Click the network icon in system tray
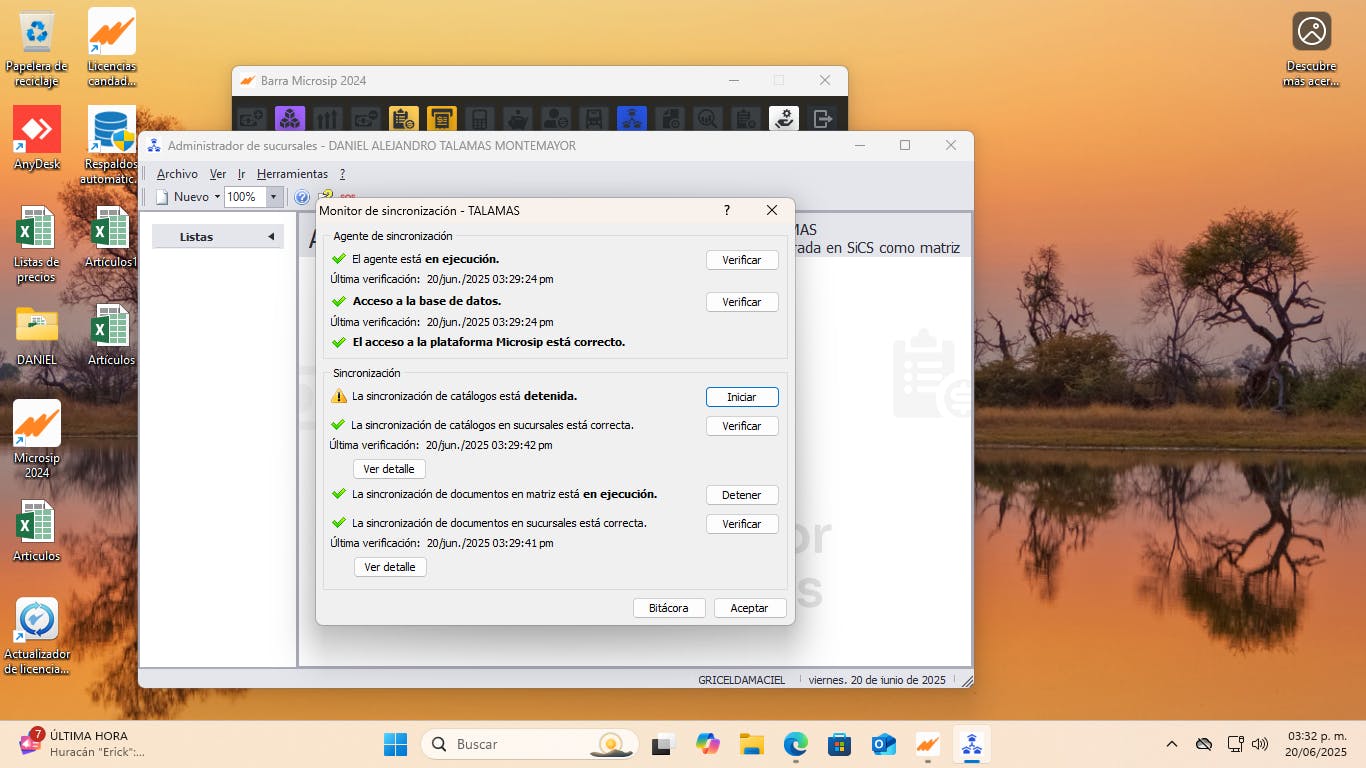The width and height of the screenshot is (1366, 768). (1236, 744)
